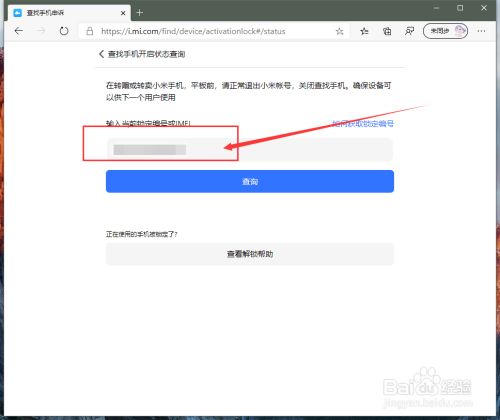This screenshot has width=500, height=420.
Task: Open the feedback person icon in toolbar
Action: click(409, 31)
